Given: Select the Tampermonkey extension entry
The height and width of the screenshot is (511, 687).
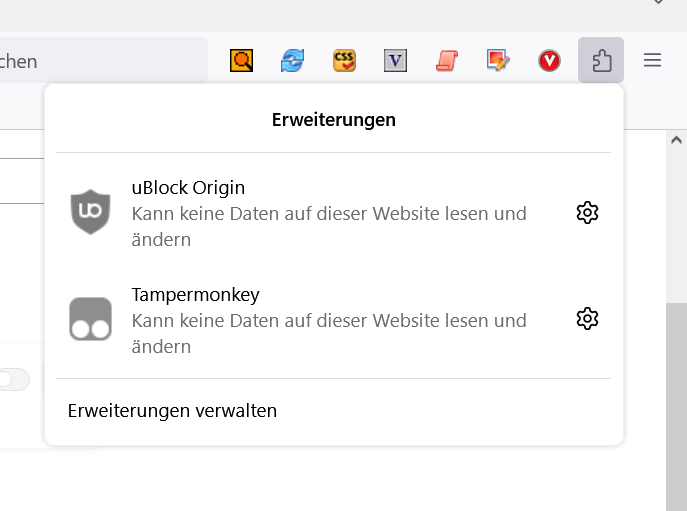Looking at the screenshot, I should point(329,319).
